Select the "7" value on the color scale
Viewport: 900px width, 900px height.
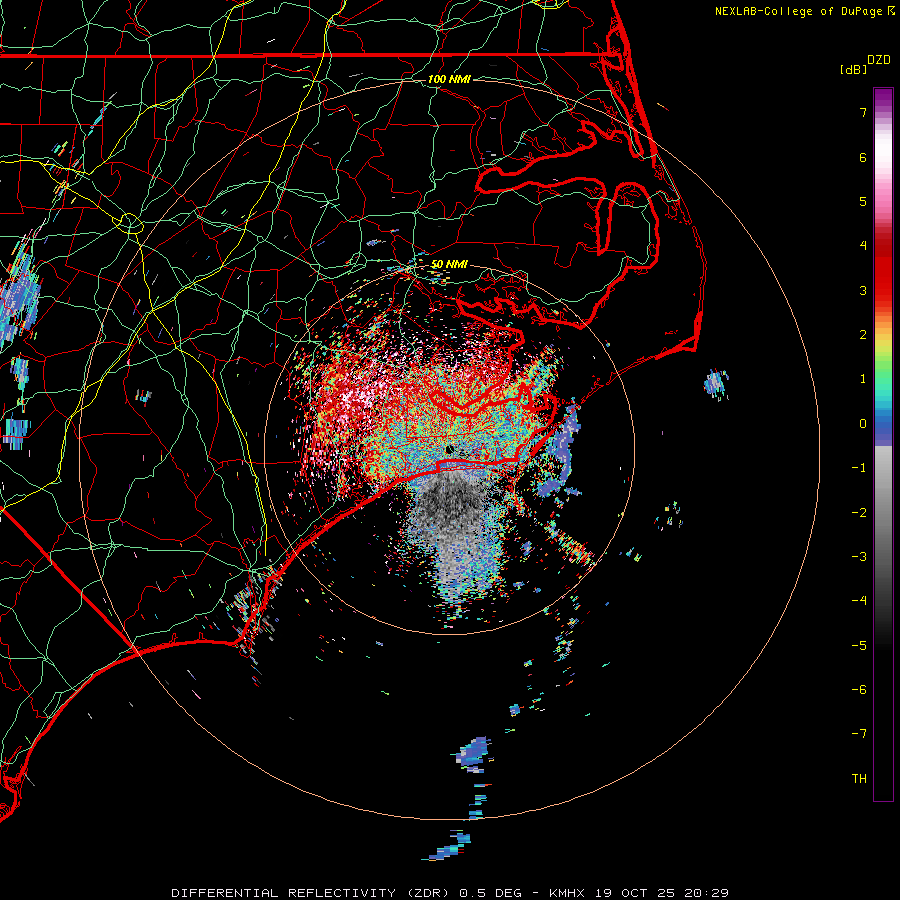[x=863, y=113]
